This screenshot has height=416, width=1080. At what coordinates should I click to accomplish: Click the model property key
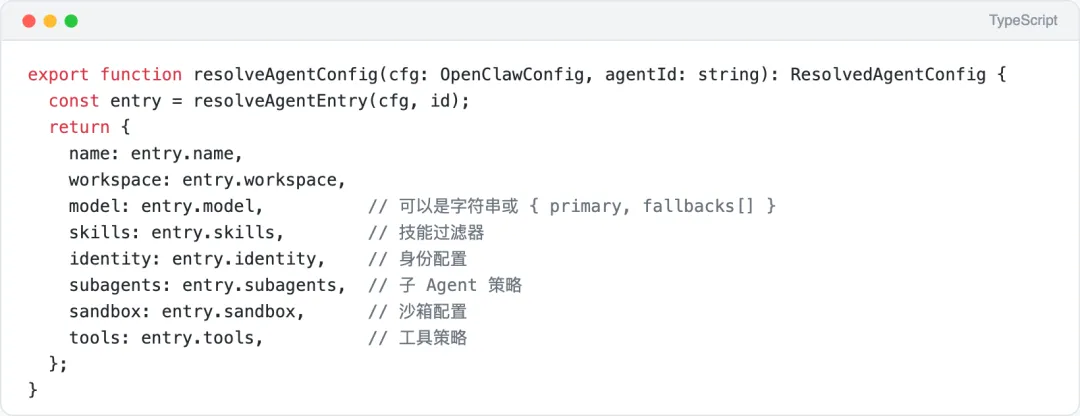tap(94, 206)
